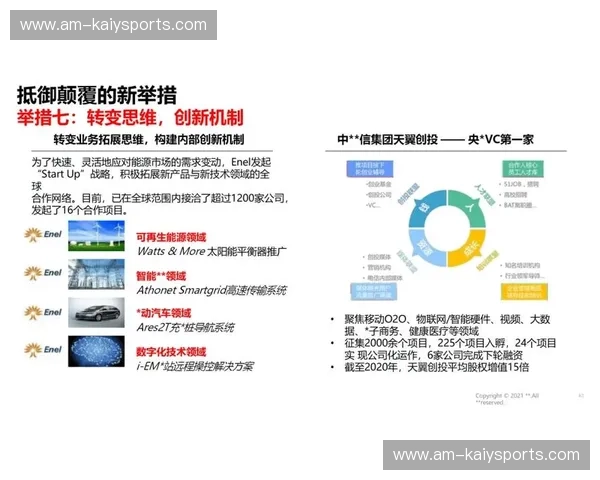Click the Enel logo beside the wind turbine photo
Viewport: 600px width, 480px height.
point(43,234)
